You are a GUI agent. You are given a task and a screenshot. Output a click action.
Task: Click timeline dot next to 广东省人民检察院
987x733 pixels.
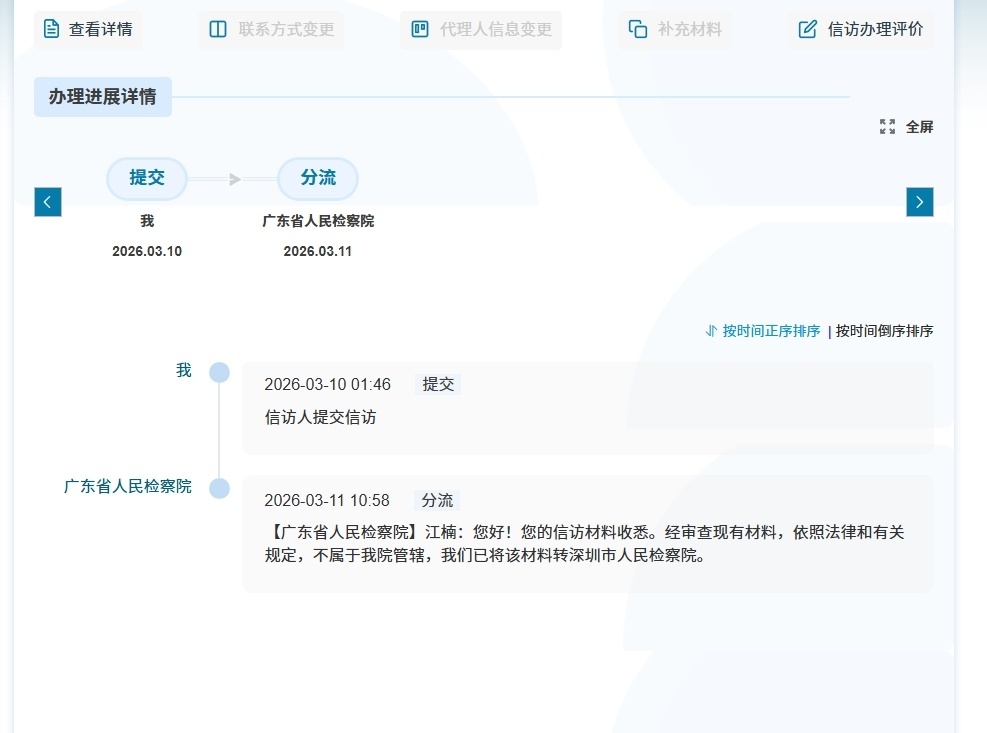click(220, 488)
